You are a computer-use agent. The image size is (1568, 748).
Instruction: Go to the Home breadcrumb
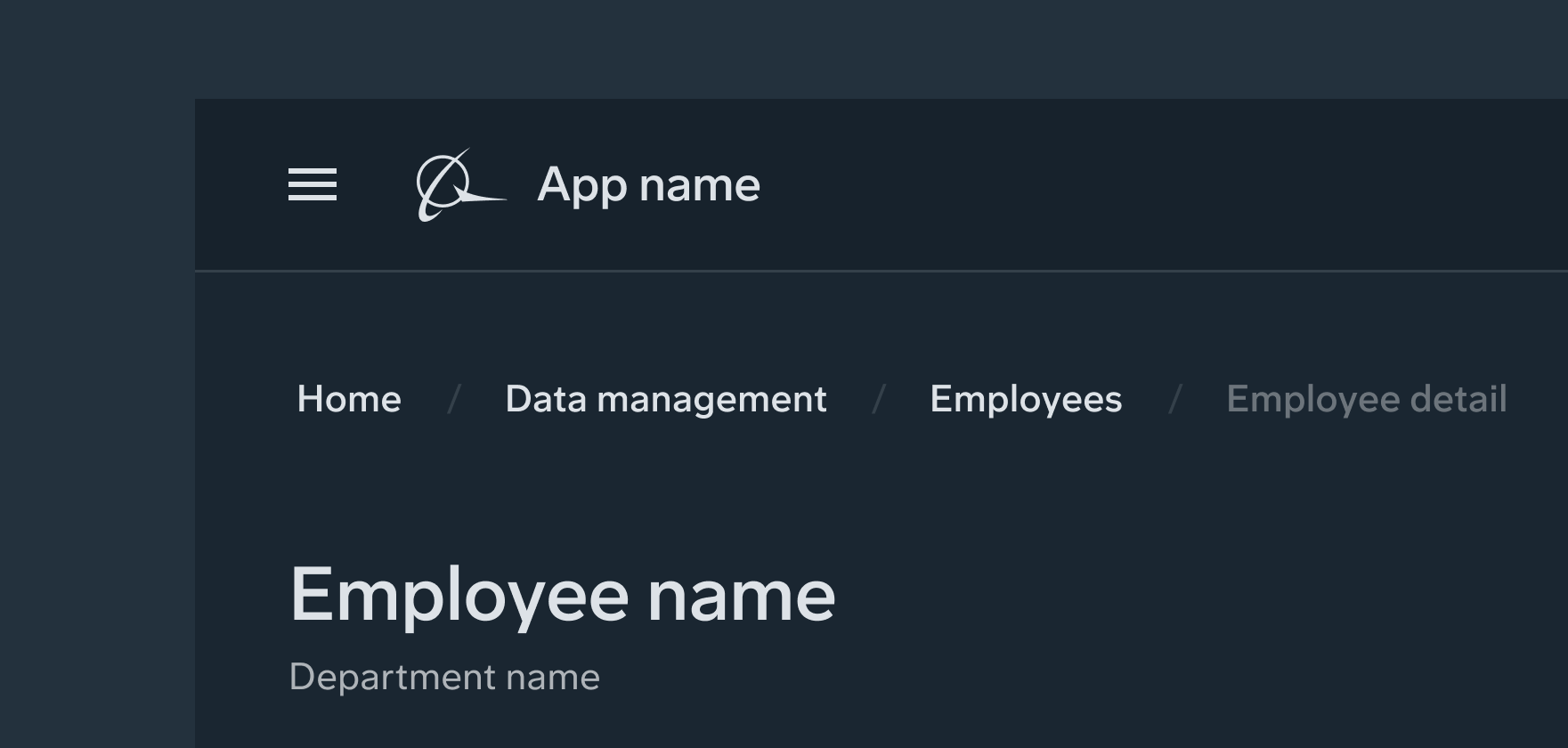349,398
